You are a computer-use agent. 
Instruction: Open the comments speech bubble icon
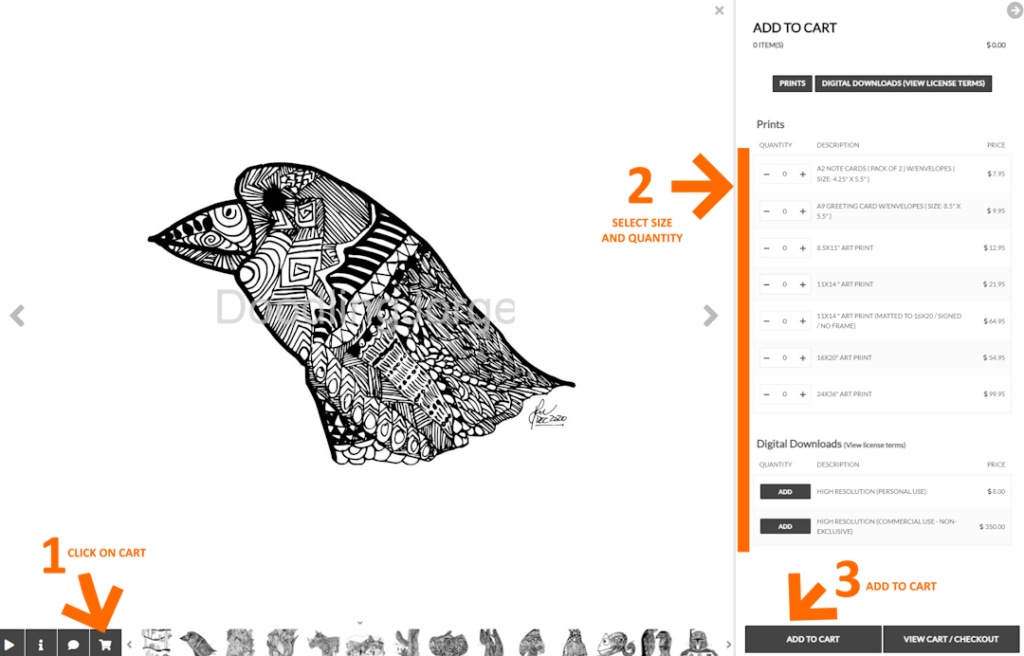point(73,644)
